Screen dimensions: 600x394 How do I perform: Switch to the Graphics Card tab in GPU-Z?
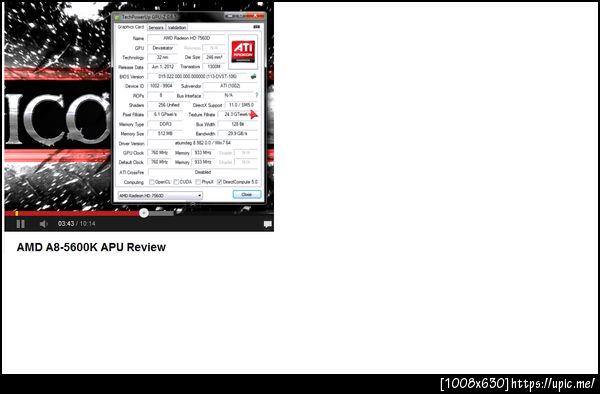131,27
